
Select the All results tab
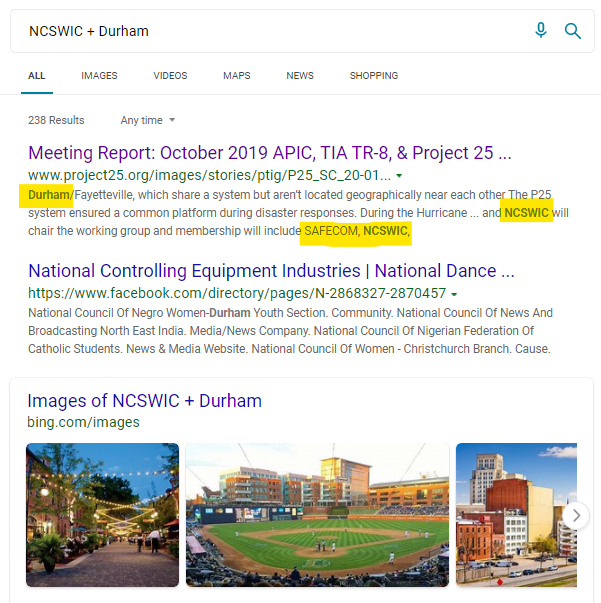[37, 76]
